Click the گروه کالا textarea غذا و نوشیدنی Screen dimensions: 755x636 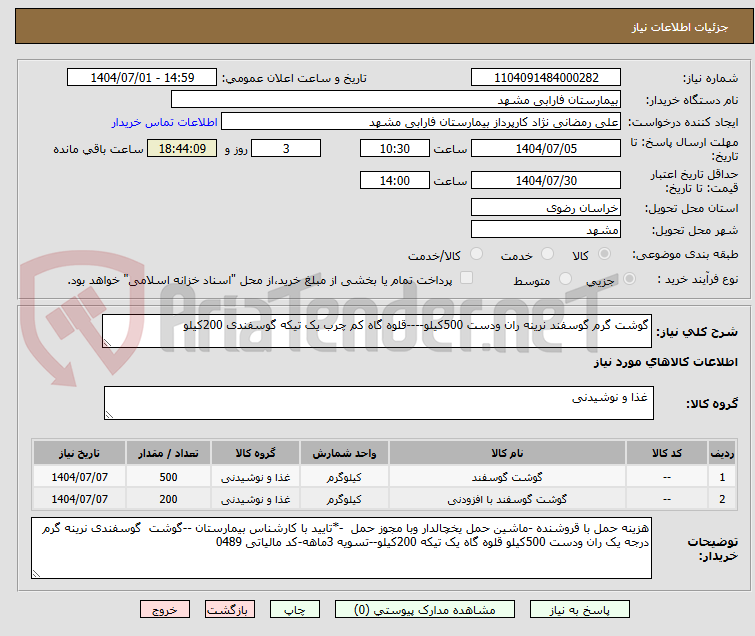[x=379, y=403]
